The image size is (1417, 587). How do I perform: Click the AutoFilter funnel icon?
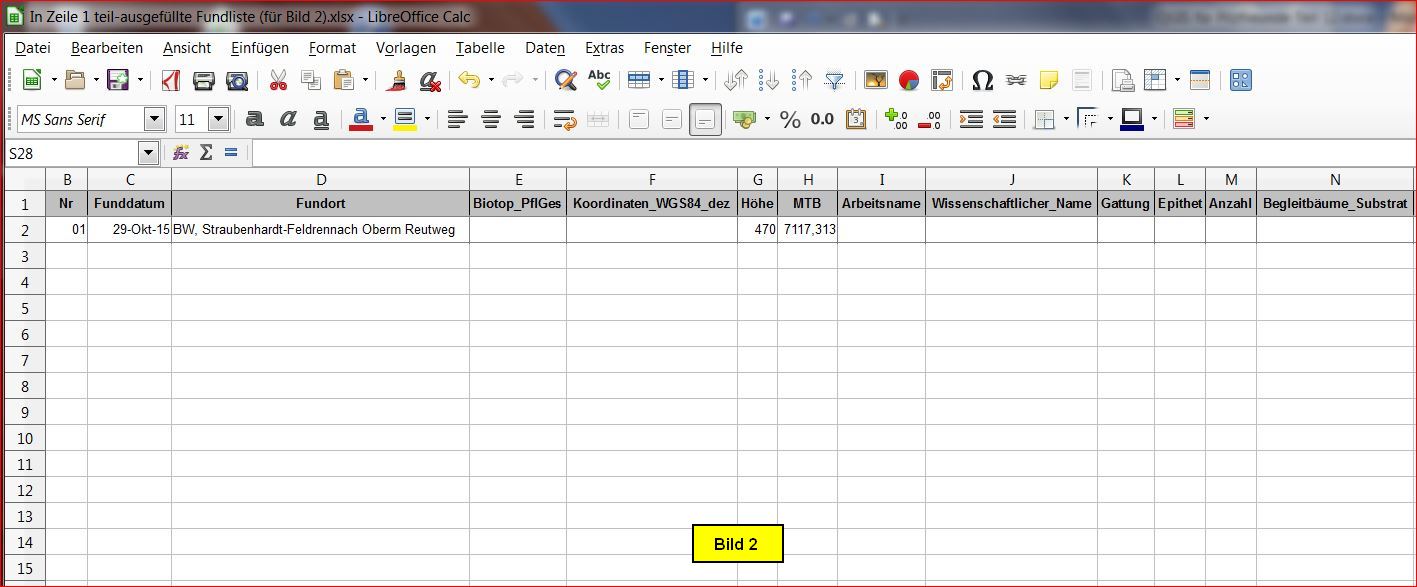[x=834, y=80]
